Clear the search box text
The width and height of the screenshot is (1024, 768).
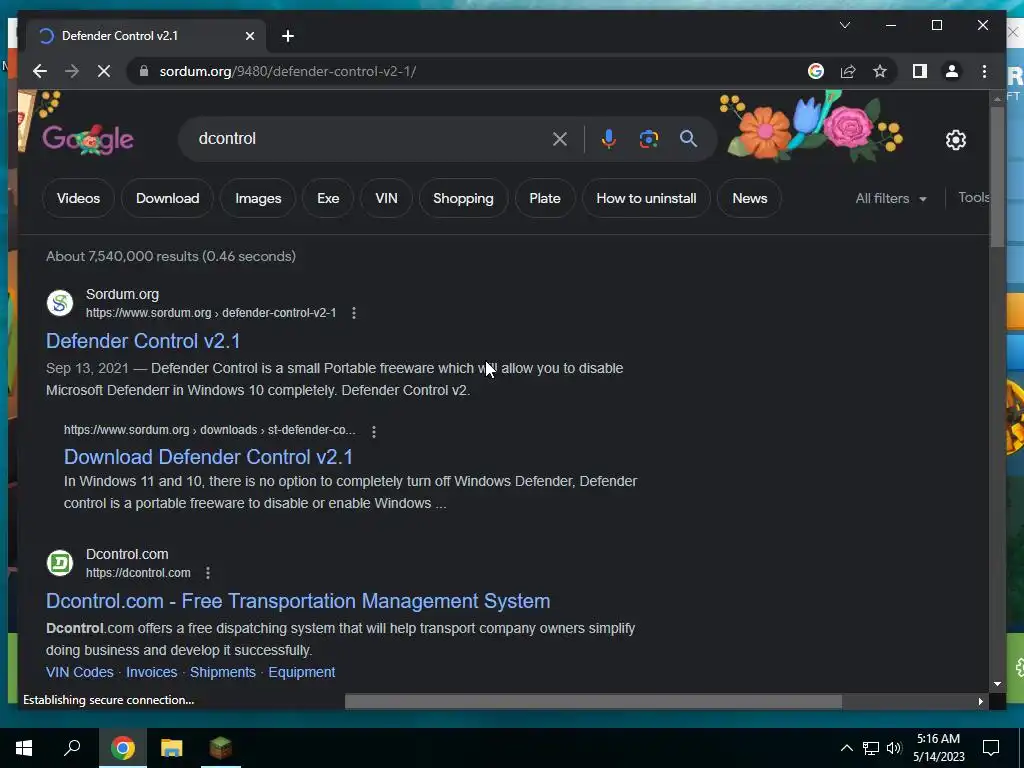[560, 138]
